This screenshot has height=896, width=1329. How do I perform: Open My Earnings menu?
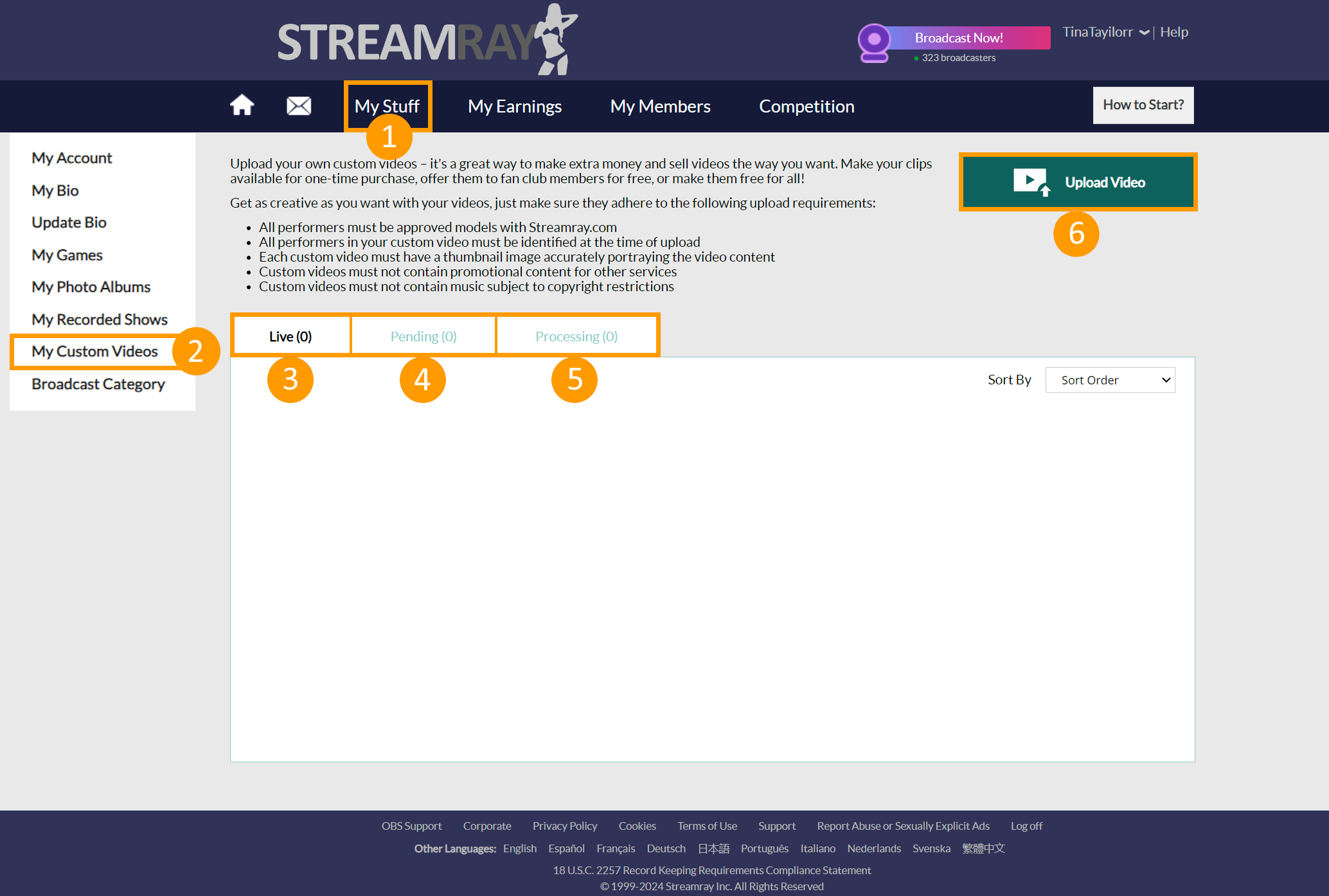[515, 106]
